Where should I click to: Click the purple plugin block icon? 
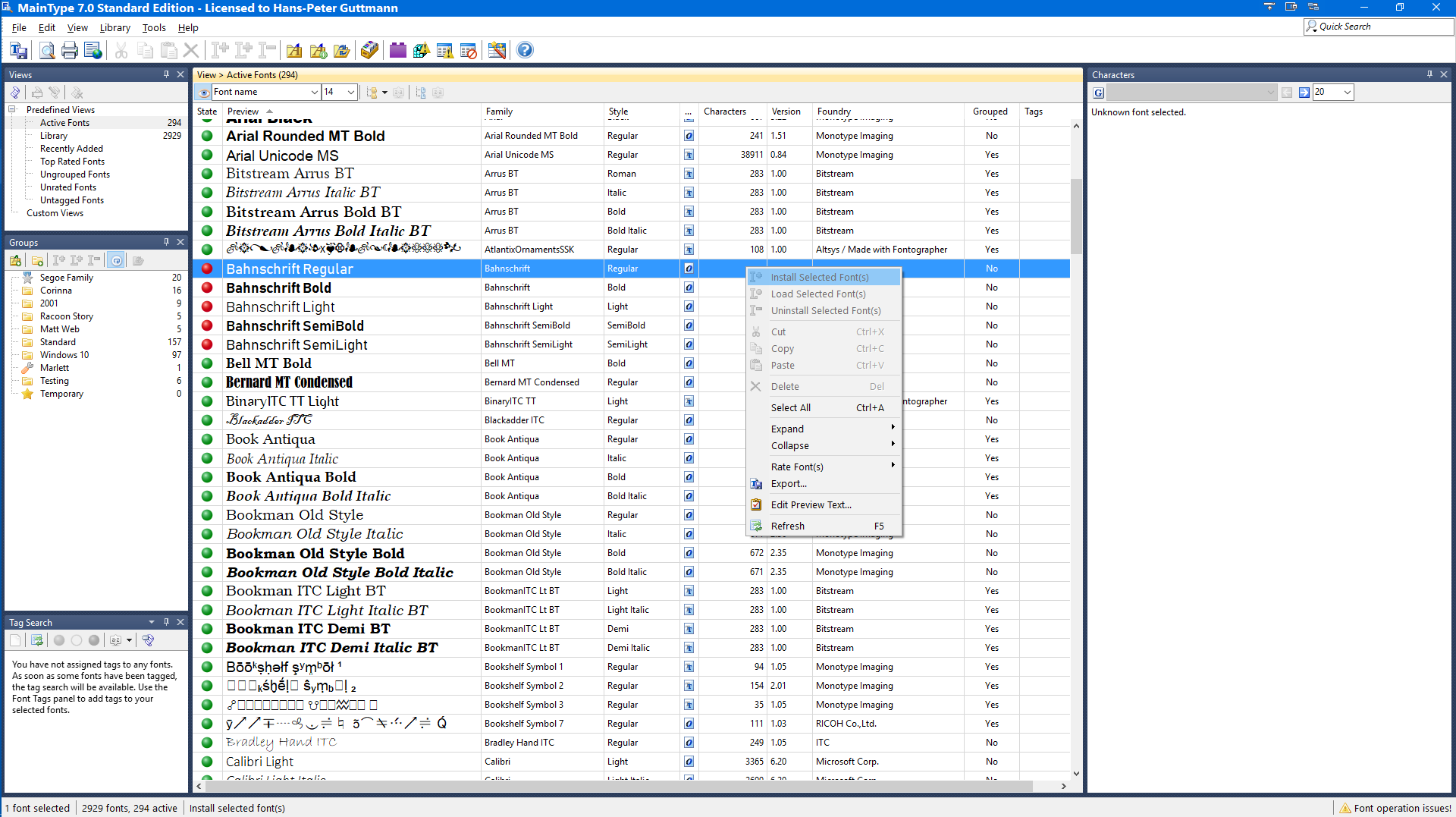click(x=398, y=51)
